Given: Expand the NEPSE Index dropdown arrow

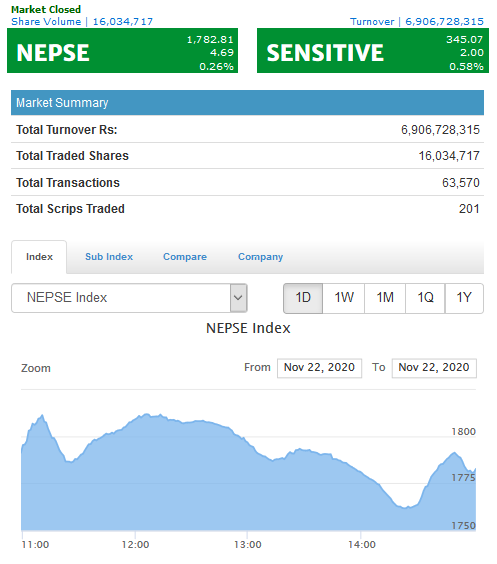Looking at the screenshot, I should click(x=238, y=298).
